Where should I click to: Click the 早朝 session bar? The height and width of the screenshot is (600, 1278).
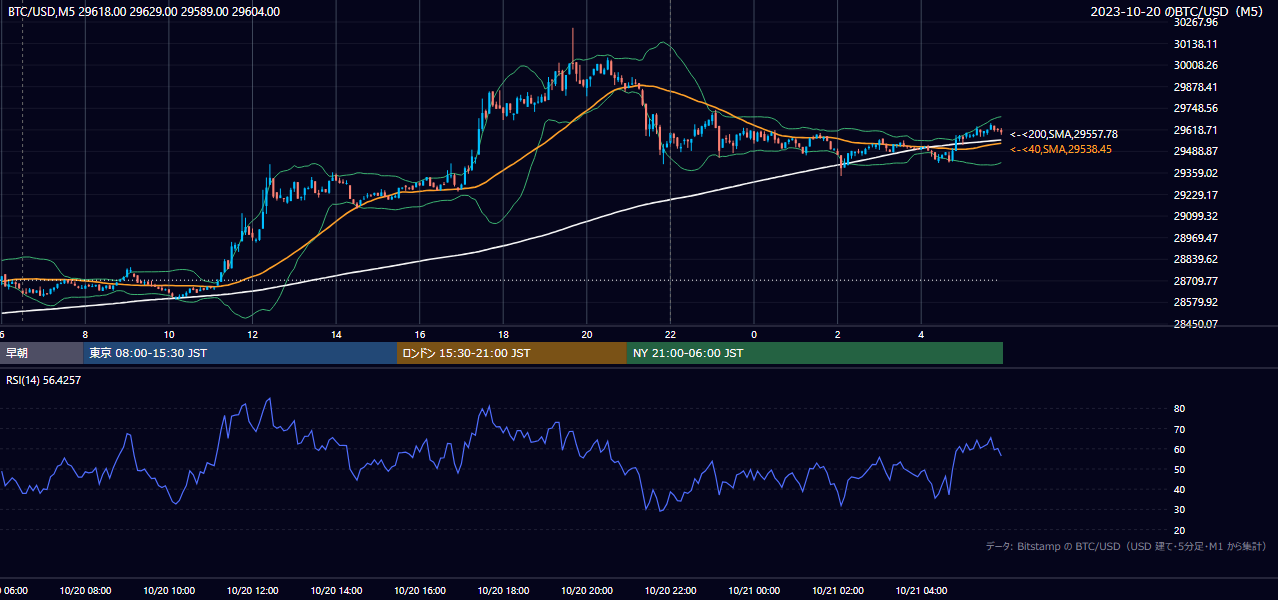[42, 353]
